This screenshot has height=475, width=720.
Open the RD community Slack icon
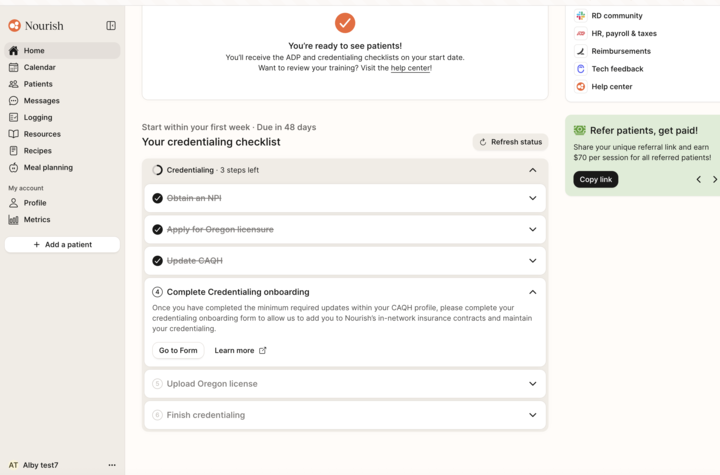(581, 16)
